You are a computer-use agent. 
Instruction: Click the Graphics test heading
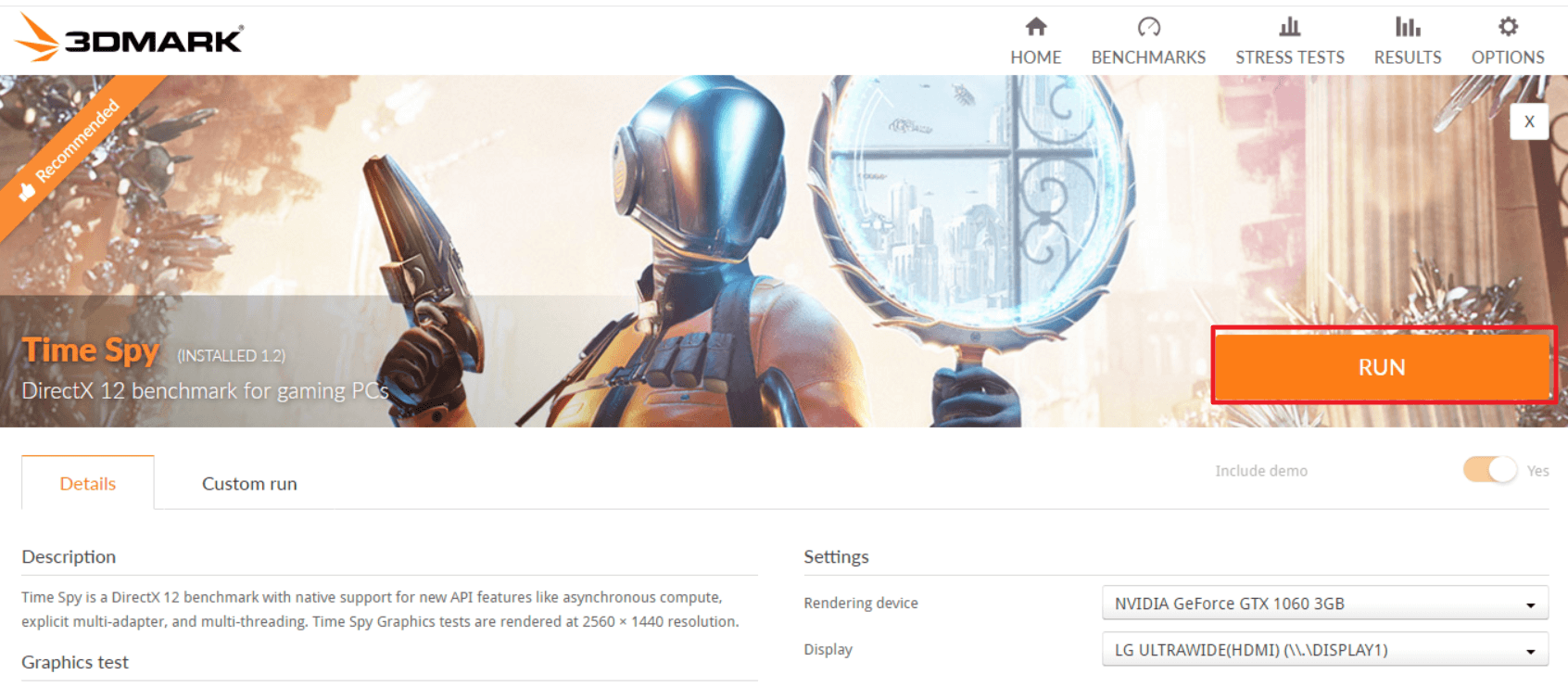[x=75, y=662]
